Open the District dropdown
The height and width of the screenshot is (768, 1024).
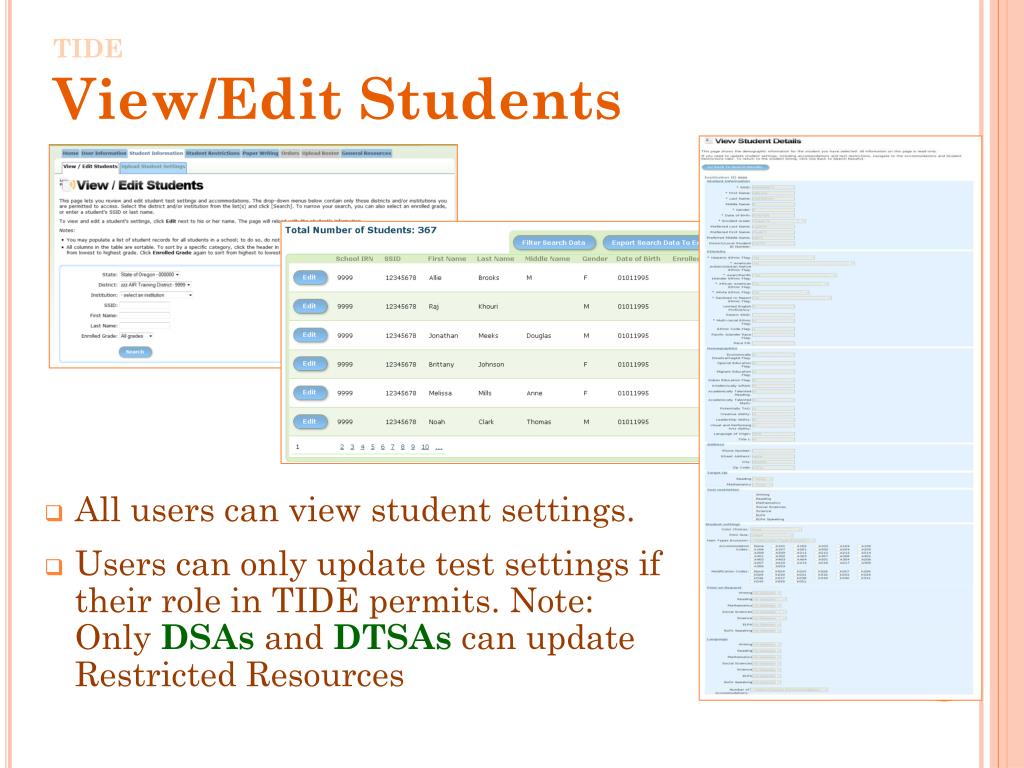[x=155, y=285]
